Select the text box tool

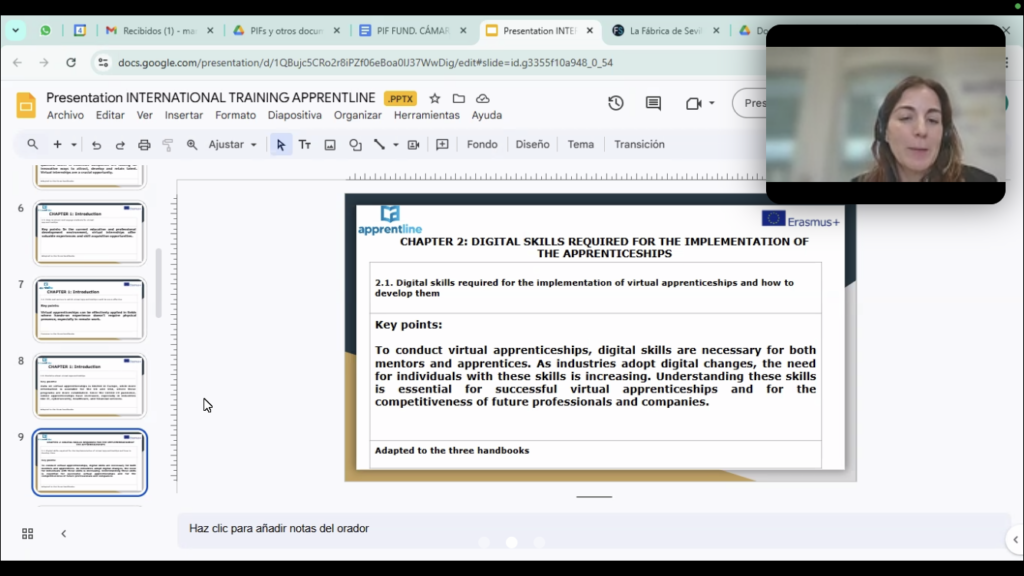point(305,145)
